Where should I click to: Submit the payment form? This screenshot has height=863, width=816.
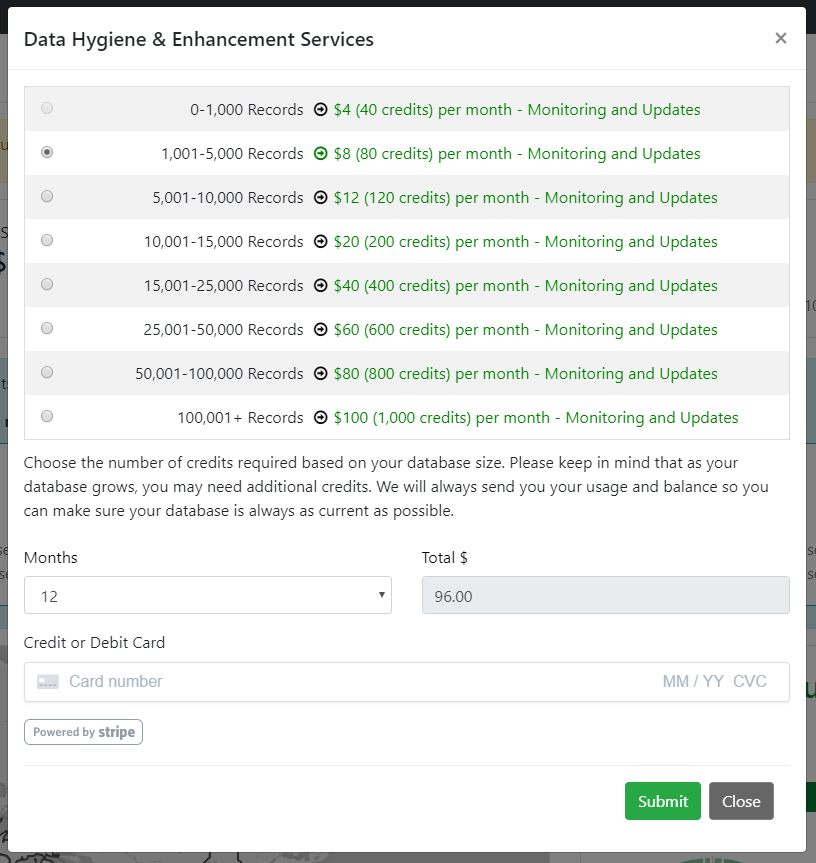tap(662, 801)
